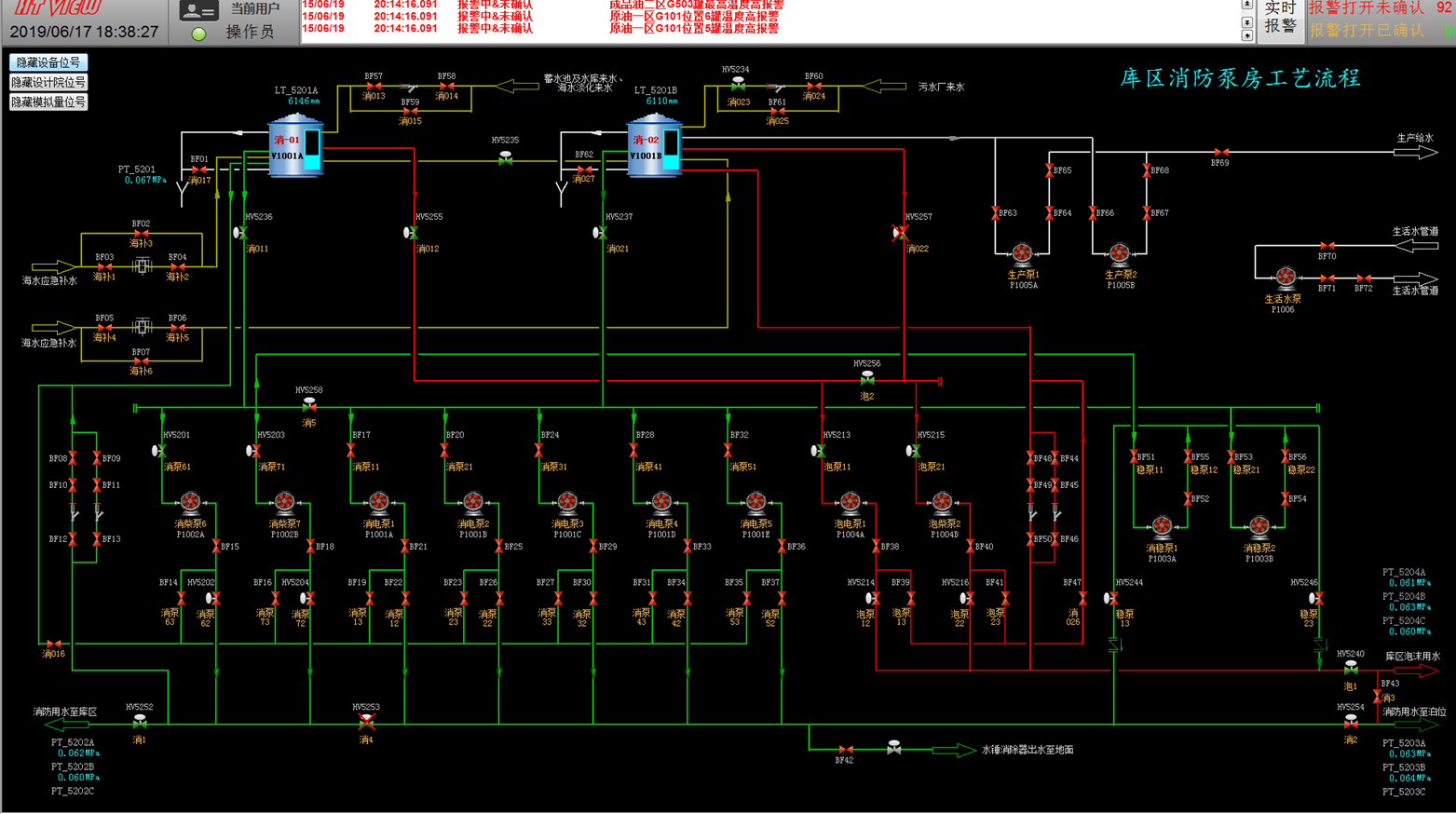Screen dimensions: 1456x814
Task: Toggle valve HV5252 (消1) near bottom left
Action: coord(140,722)
